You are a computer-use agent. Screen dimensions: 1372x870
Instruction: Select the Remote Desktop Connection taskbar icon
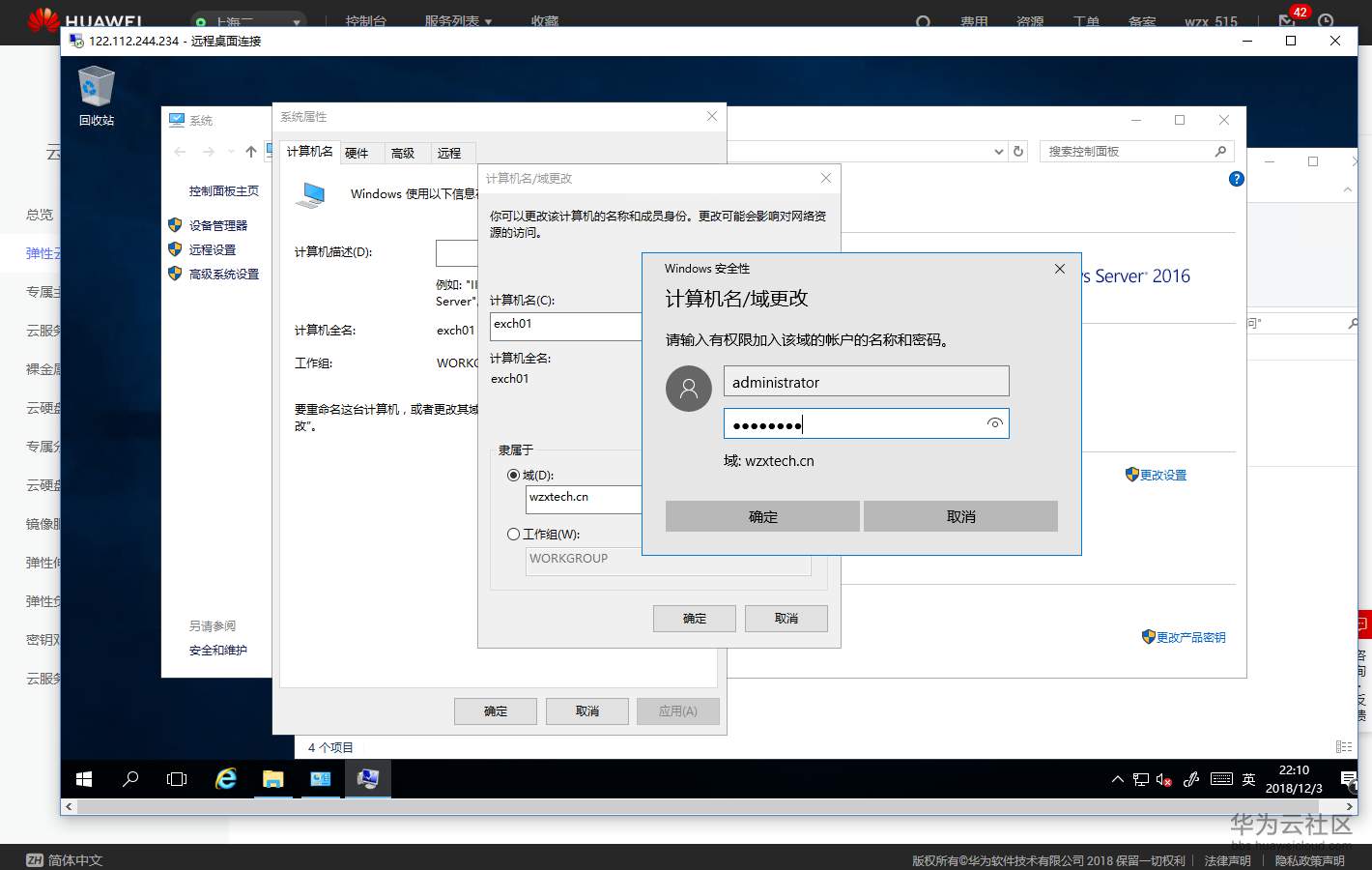coord(368,778)
